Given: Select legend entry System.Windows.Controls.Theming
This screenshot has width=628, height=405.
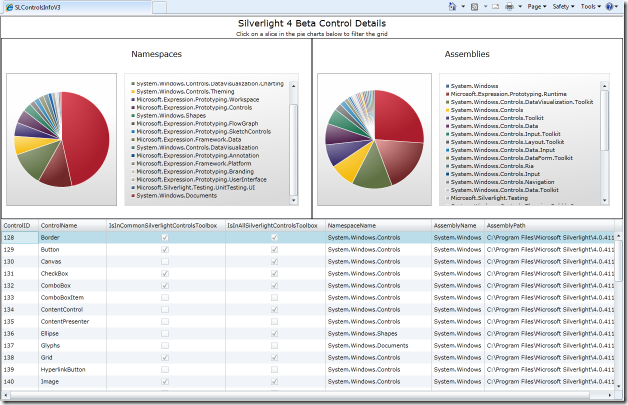Looking at the screenshot, I should coord(183,92).
